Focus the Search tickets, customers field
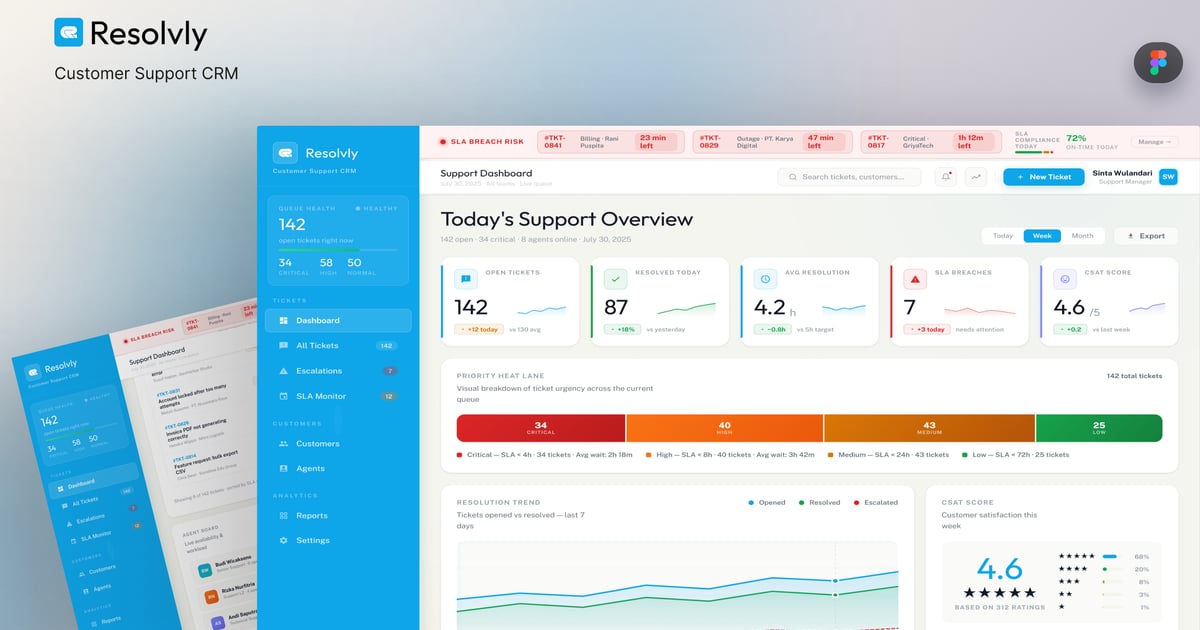This screenshot has height=630, width=1200. (850, 177)
